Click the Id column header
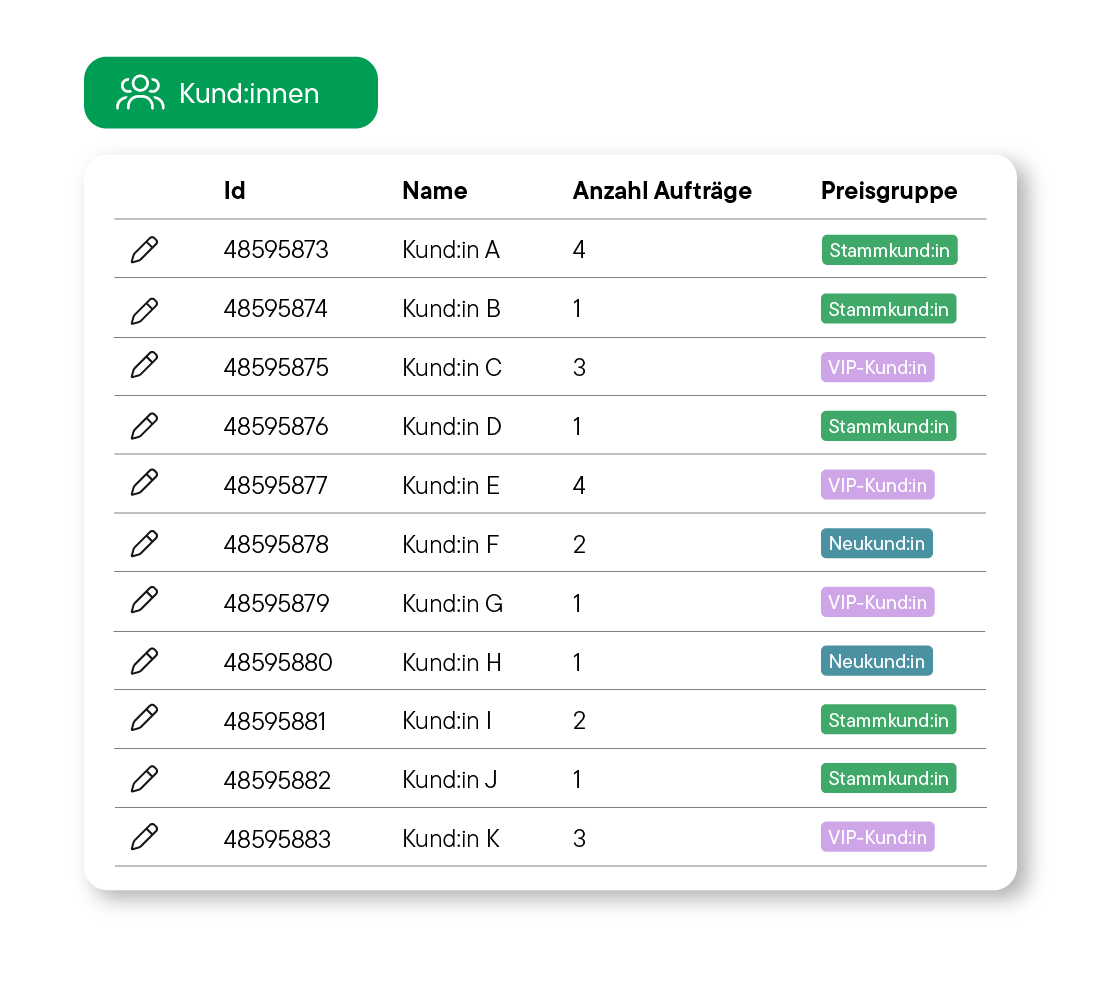The width and height of the screenshot is (1101, 1001). click(234, 190)
